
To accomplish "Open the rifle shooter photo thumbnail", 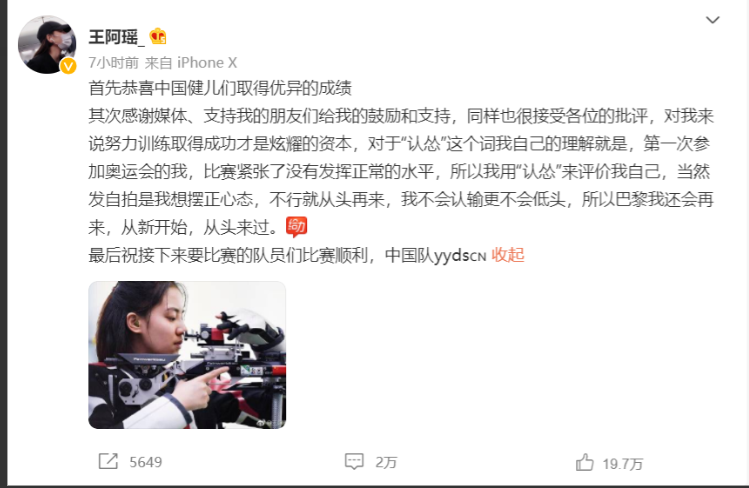I will click(187, 355).
